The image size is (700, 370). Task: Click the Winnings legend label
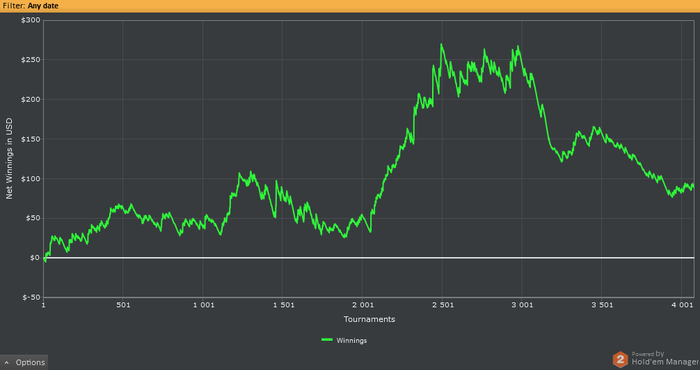(x=352, y=341)
